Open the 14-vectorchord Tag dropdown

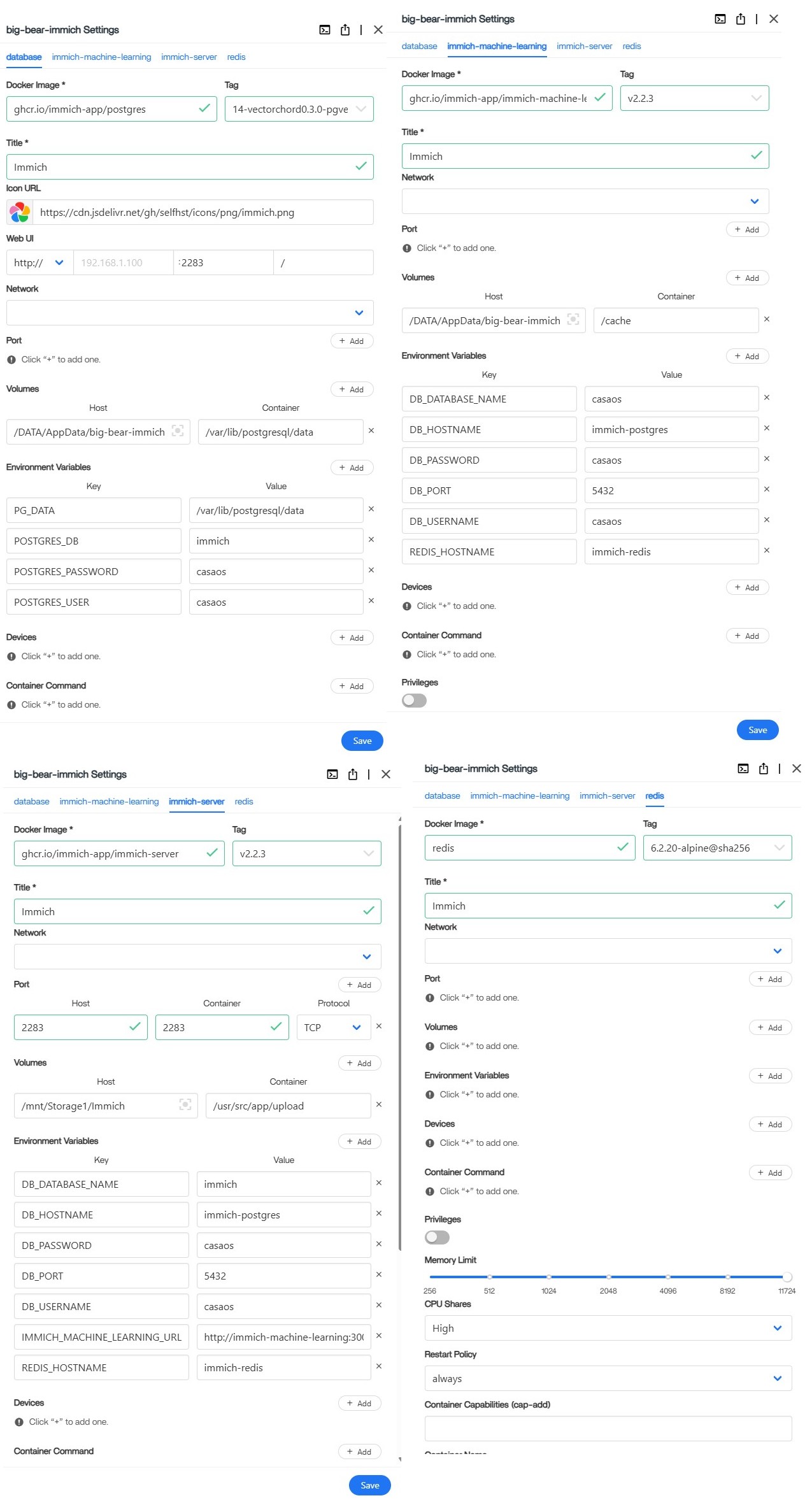361,109
